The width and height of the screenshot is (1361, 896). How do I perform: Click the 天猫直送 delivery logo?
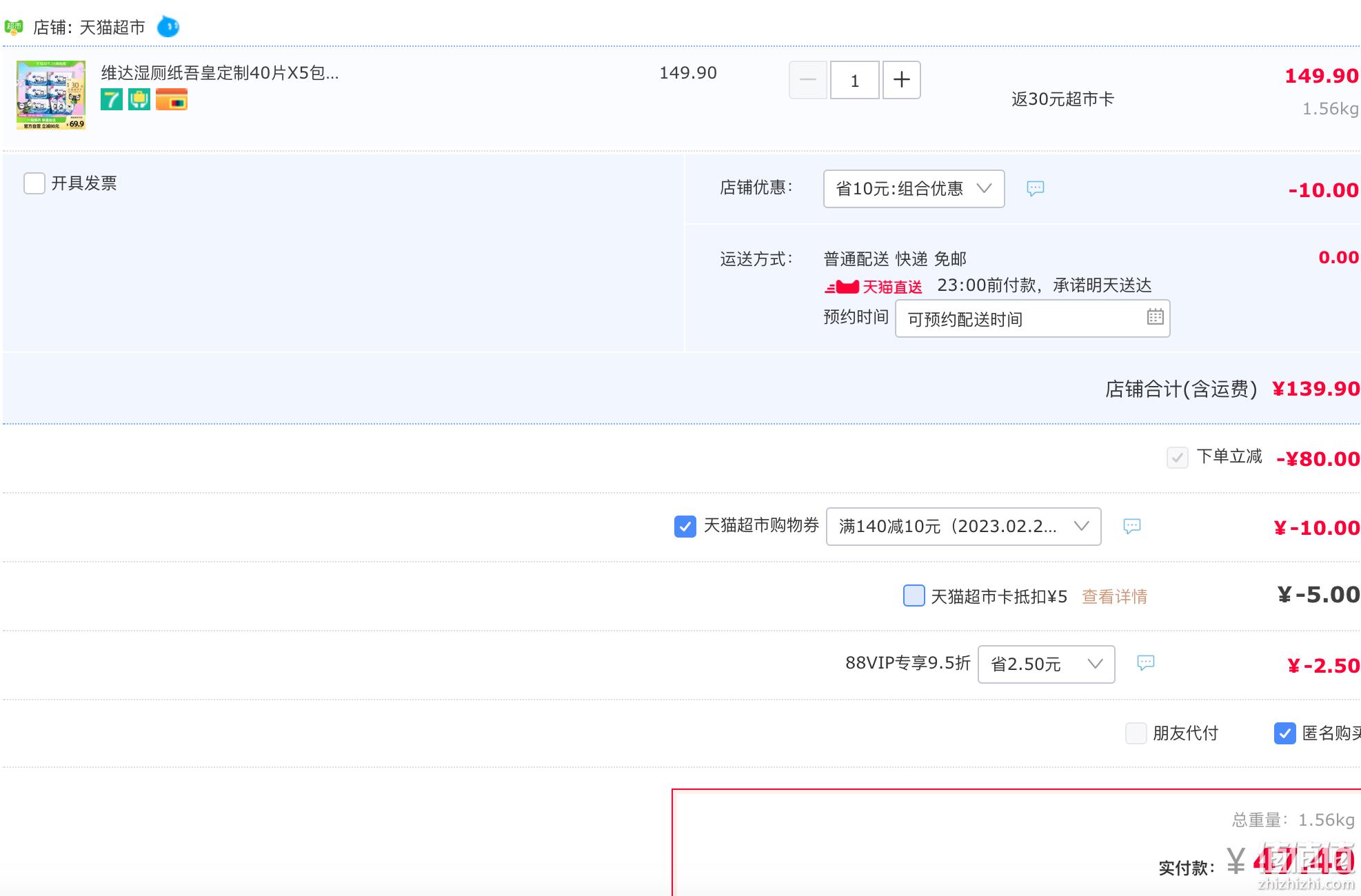873,287
